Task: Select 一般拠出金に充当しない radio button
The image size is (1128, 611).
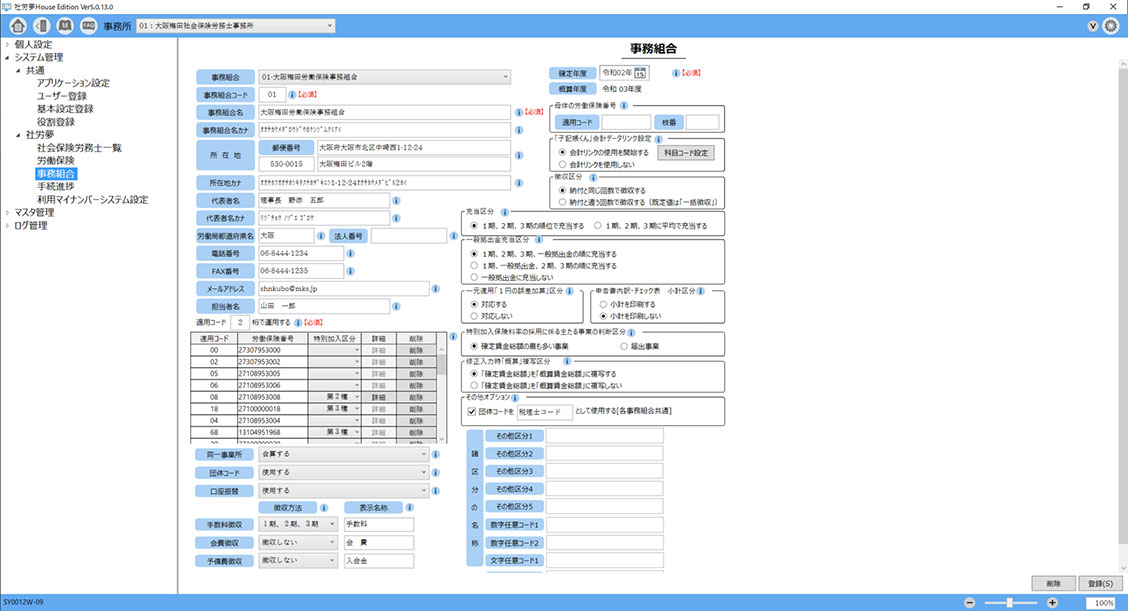Action: (474, 277)
